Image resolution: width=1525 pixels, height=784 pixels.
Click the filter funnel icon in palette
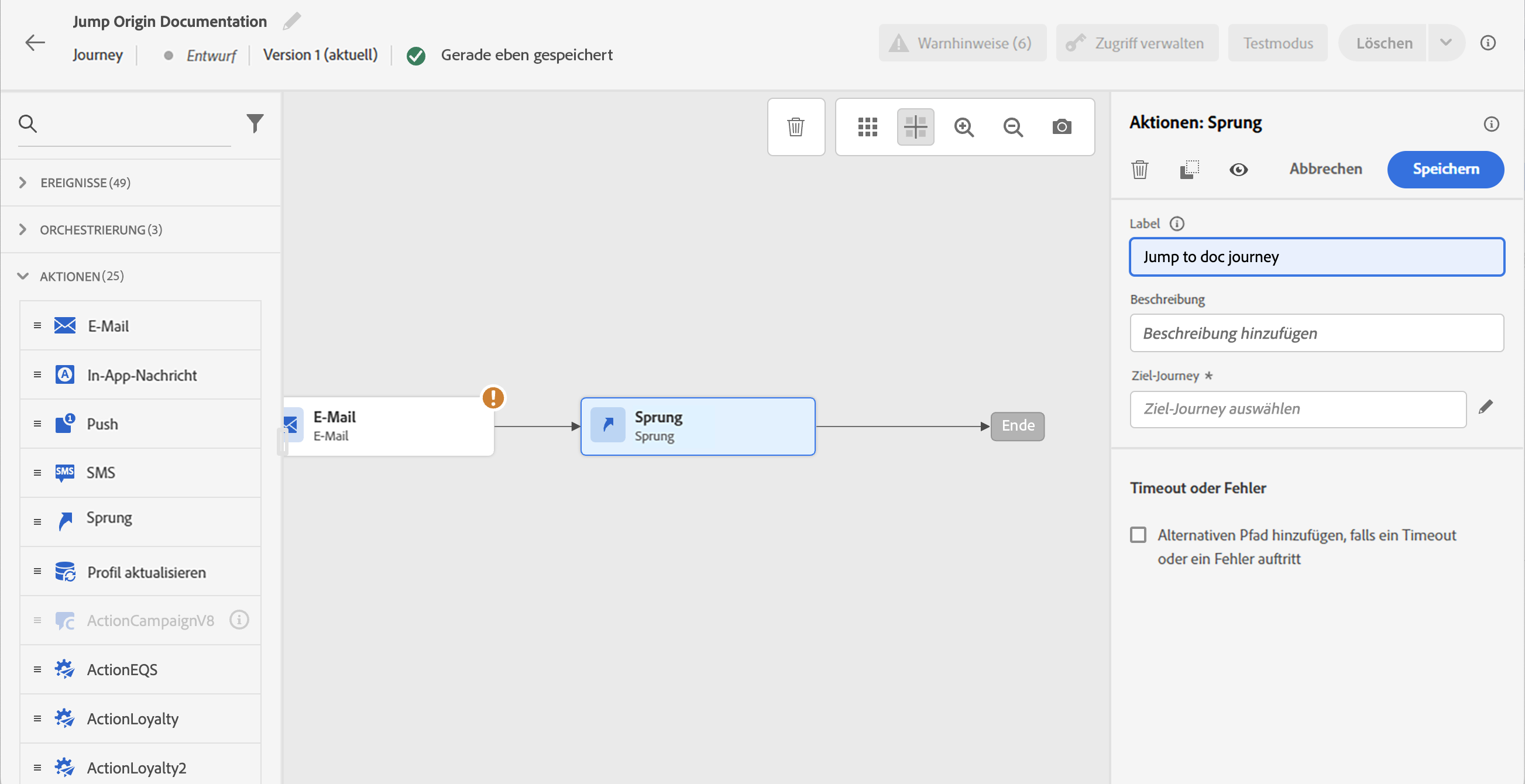pyautogui.click(x=255, y=123)
